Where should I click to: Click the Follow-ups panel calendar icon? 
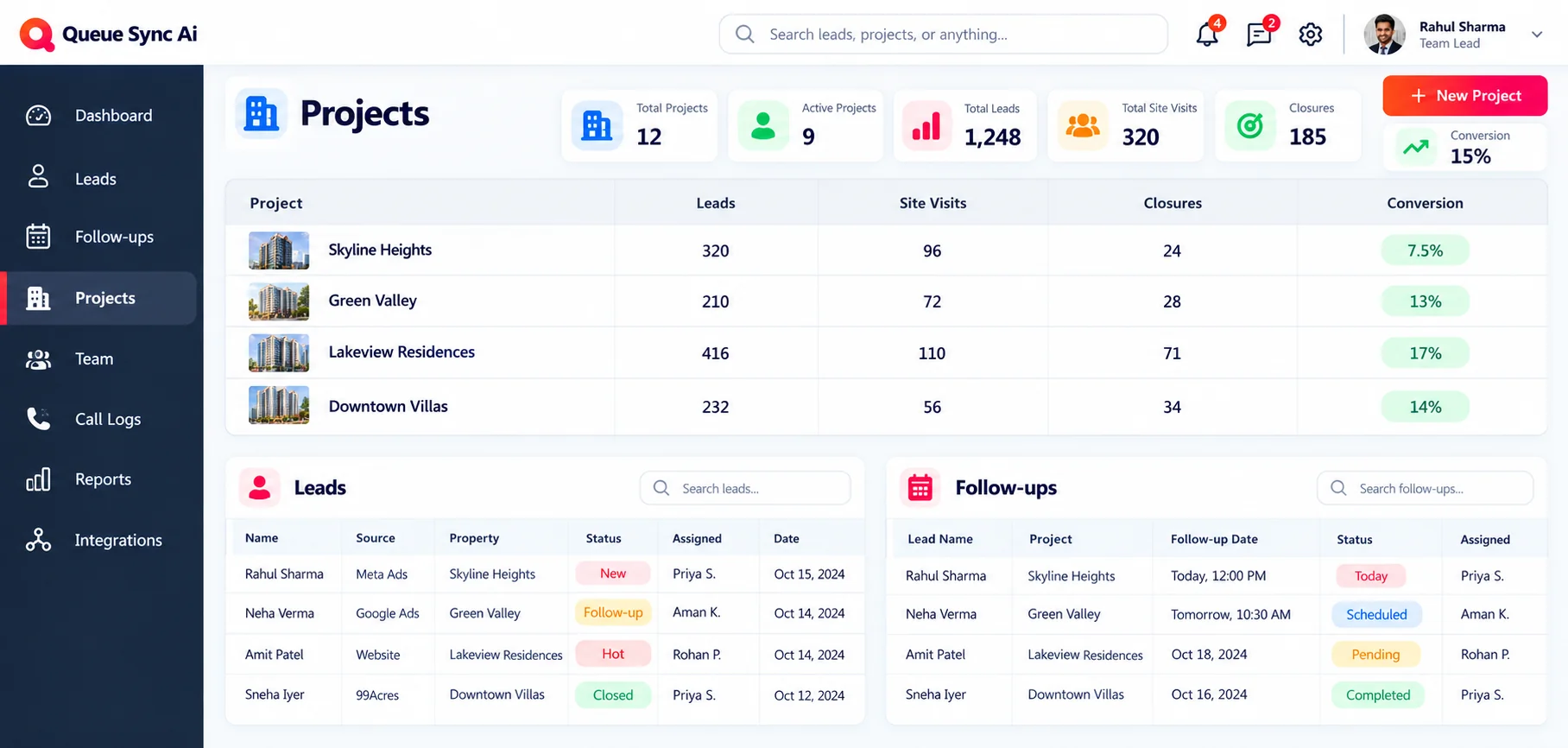tap(920, 488)
